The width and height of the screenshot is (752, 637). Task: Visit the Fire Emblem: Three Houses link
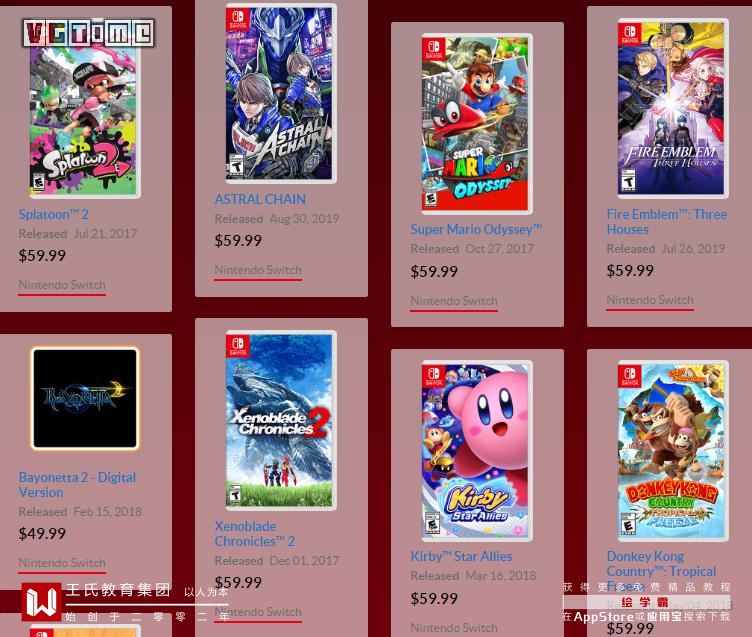[x=667, y=222]
